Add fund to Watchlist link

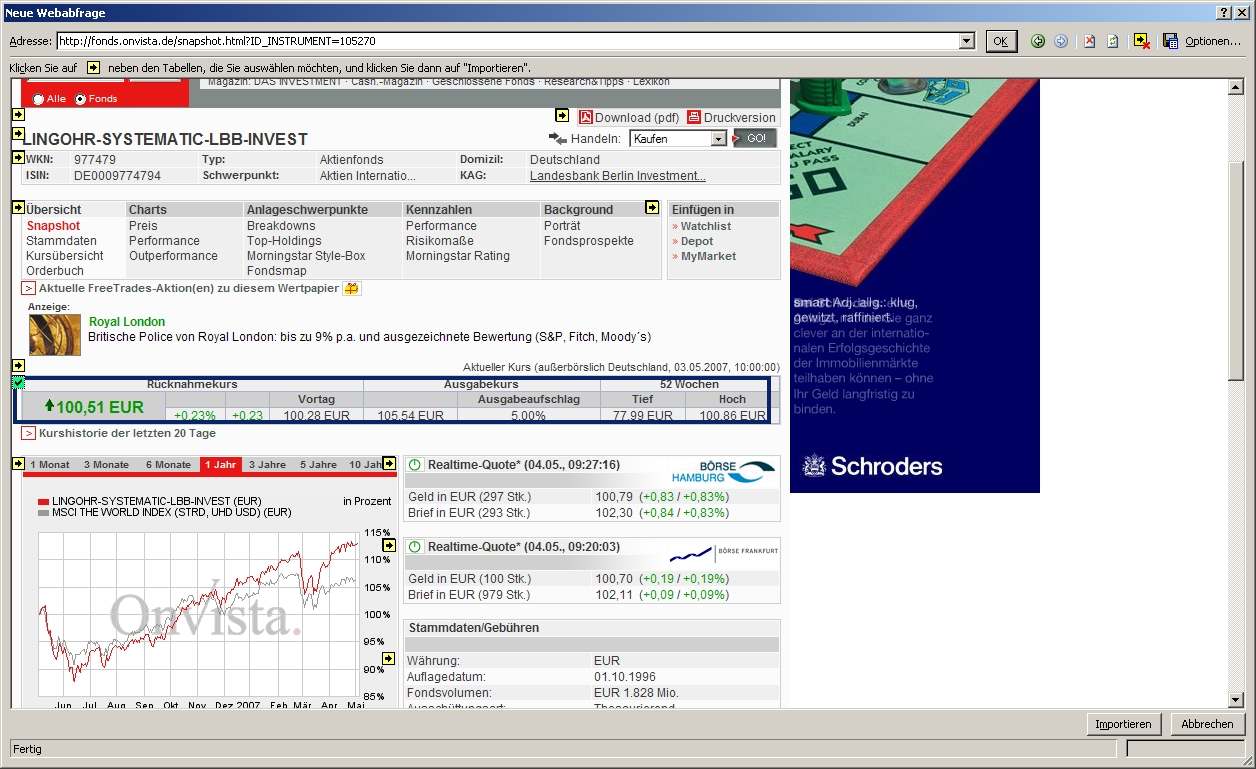[706, 226]
